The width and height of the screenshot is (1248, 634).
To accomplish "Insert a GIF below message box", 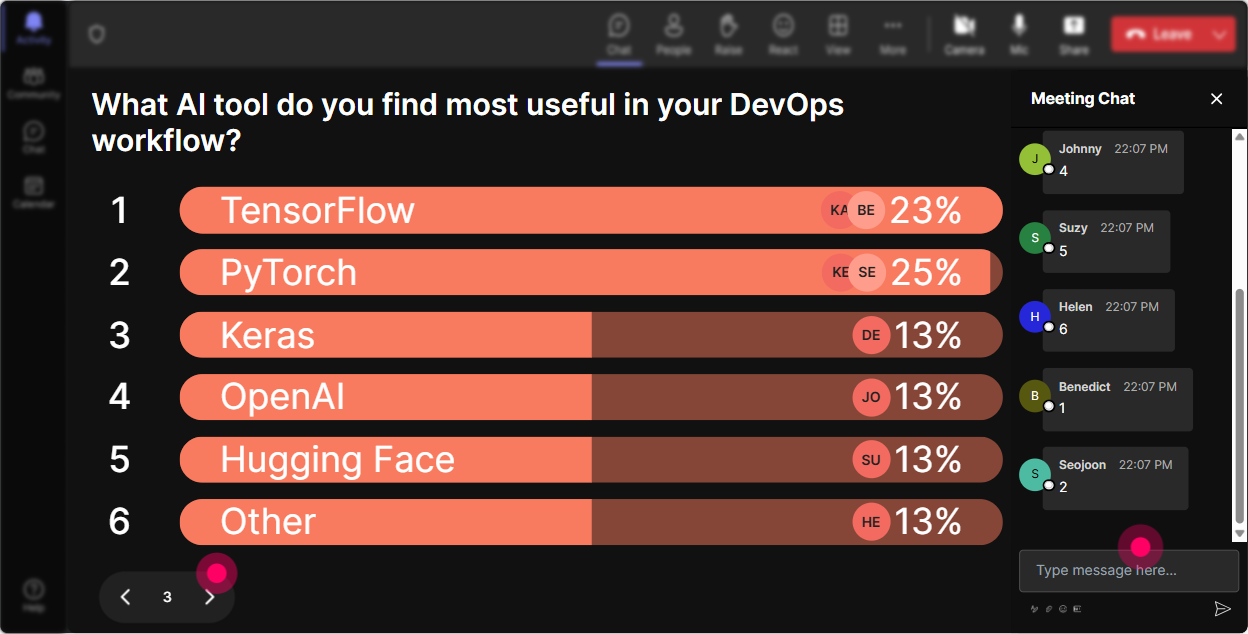I will [1077, 608].
